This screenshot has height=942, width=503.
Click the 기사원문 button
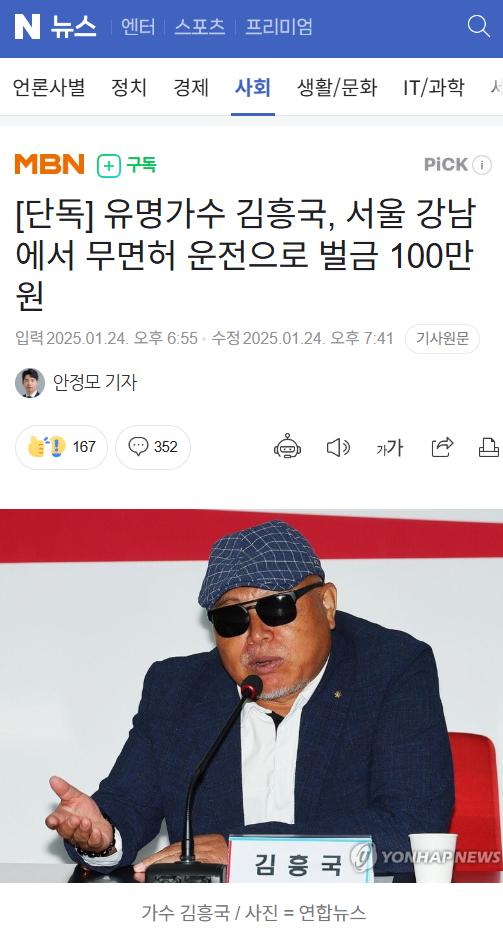(x=442, y=339)
